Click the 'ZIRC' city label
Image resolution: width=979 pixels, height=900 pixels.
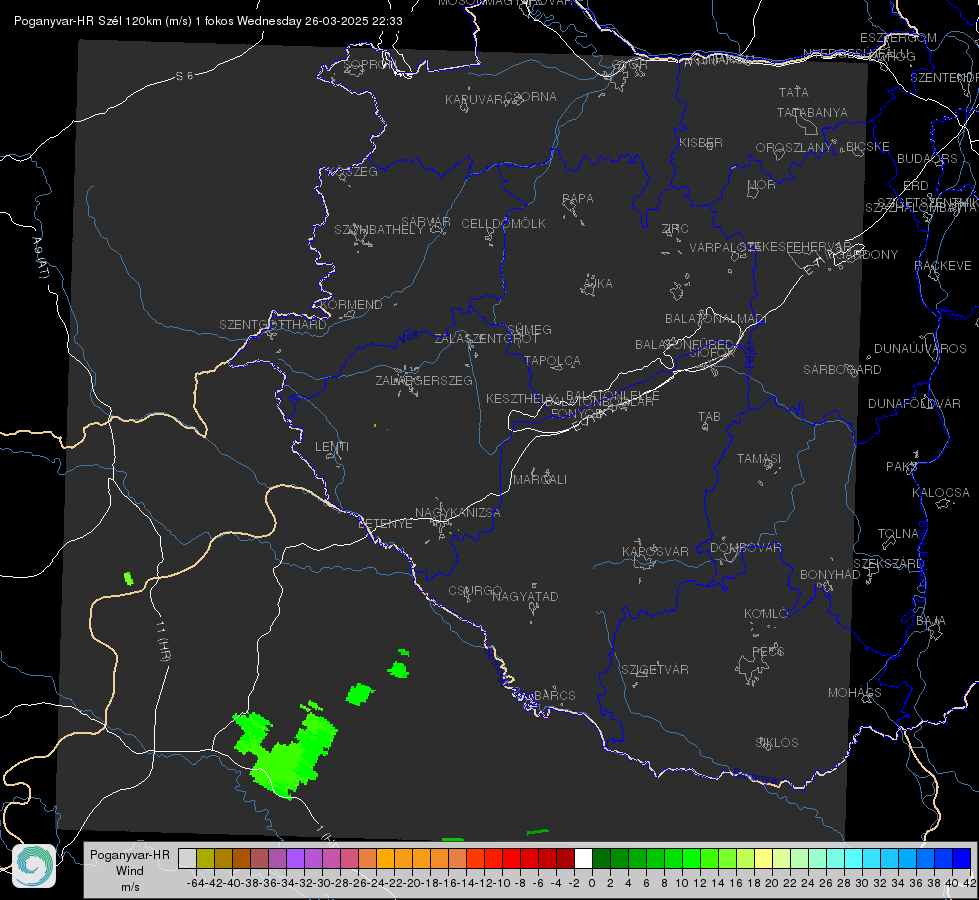pos(675,229)
